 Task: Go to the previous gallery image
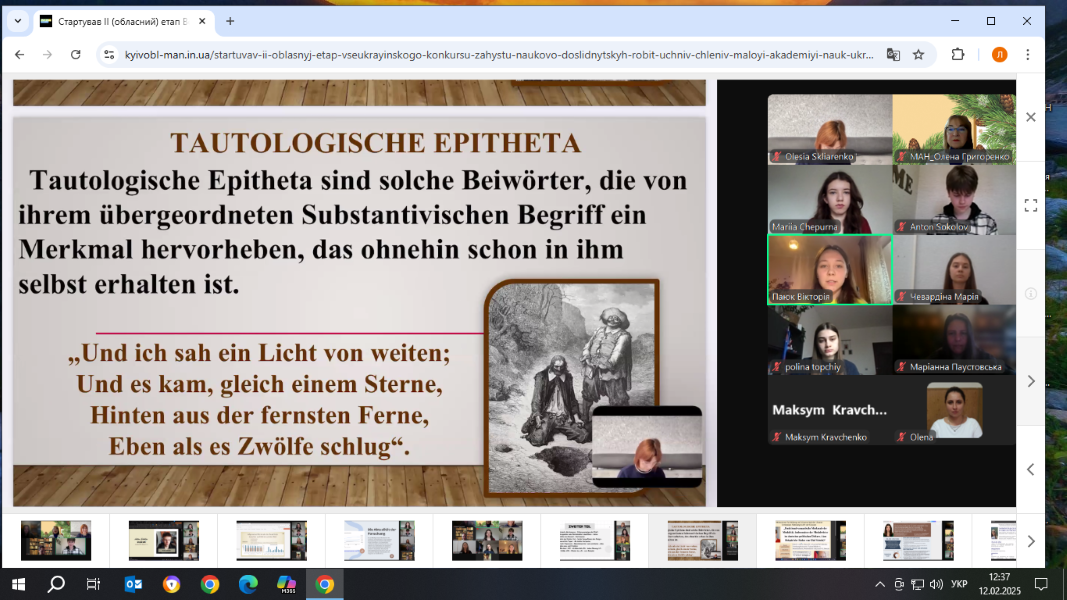tap(1030, 469)
